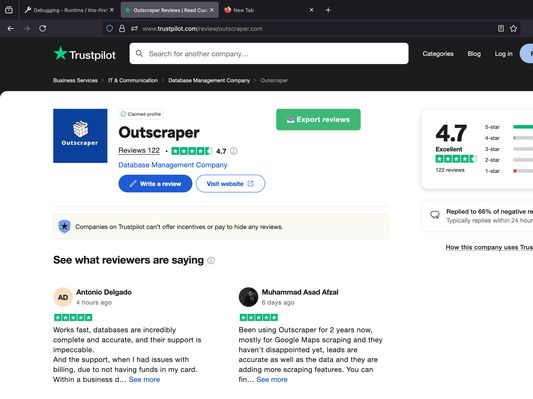Click the browser back arrow
533x399 pixels.
[11, 29]
